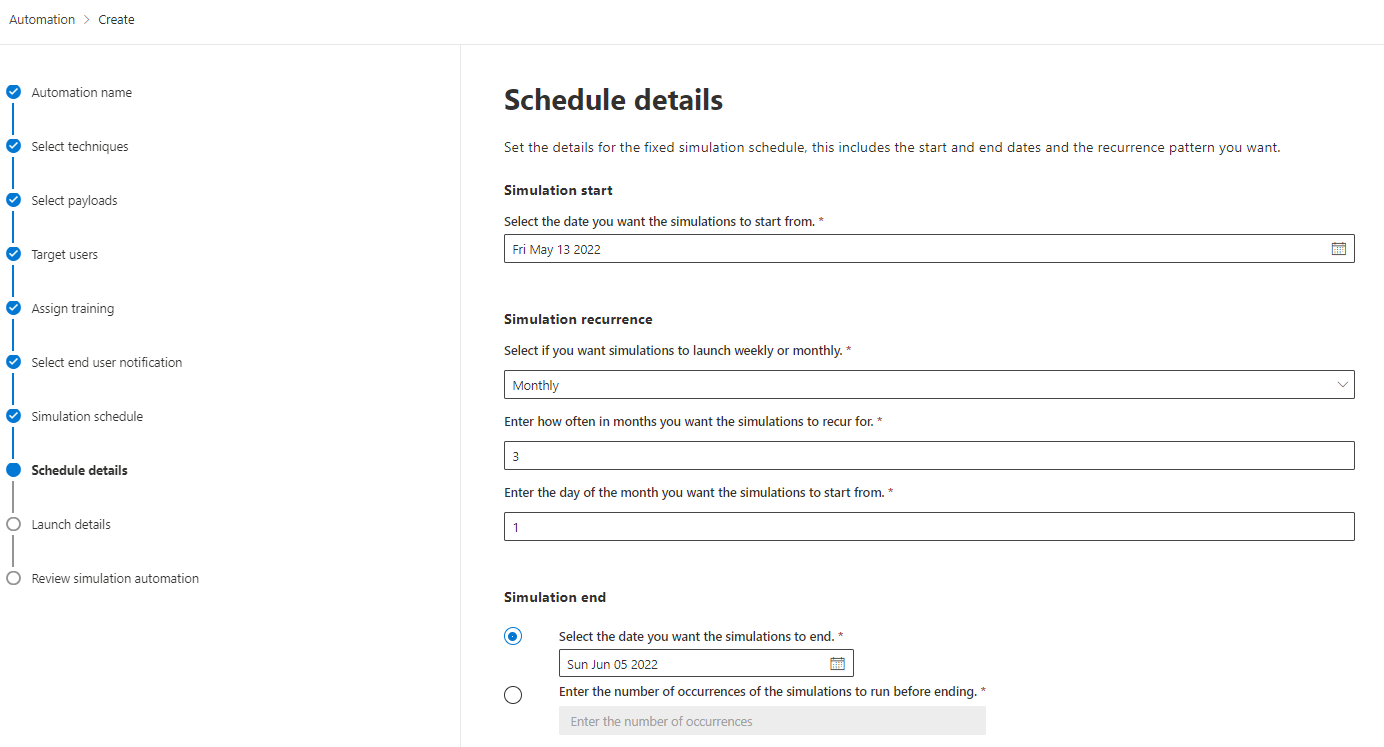Viewport: 1384px width, 747px height.
Task: Click the filled circle on Schedule details step
Action: click(13, 469)
